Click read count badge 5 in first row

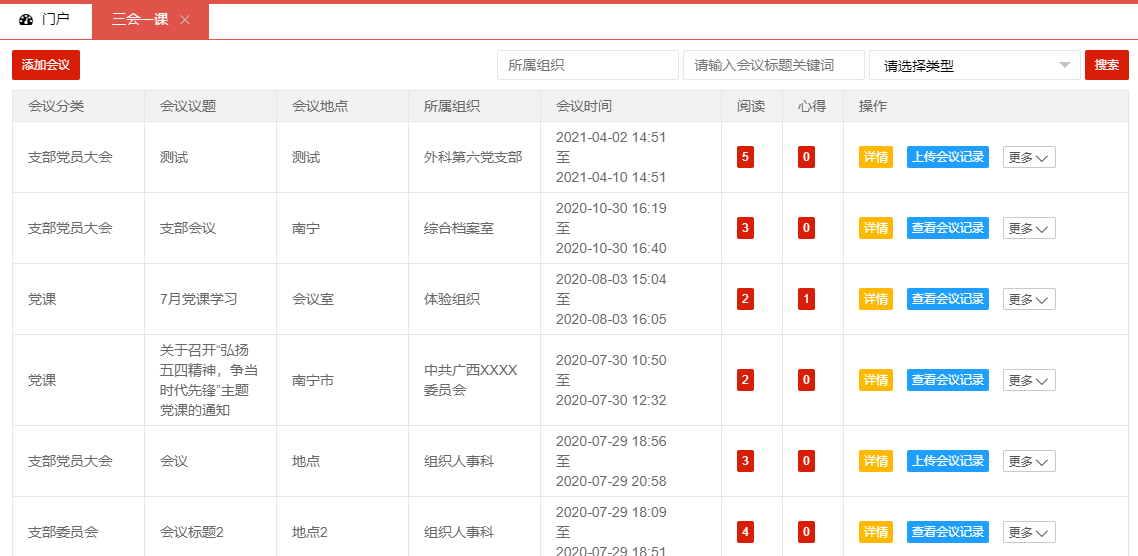click(x=745, y=157)
